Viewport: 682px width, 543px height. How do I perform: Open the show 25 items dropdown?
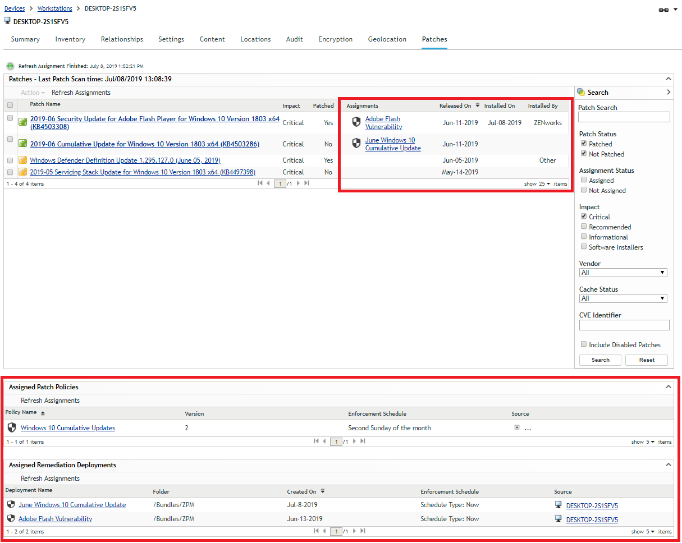pyautogui.click(x=545, y=184)
